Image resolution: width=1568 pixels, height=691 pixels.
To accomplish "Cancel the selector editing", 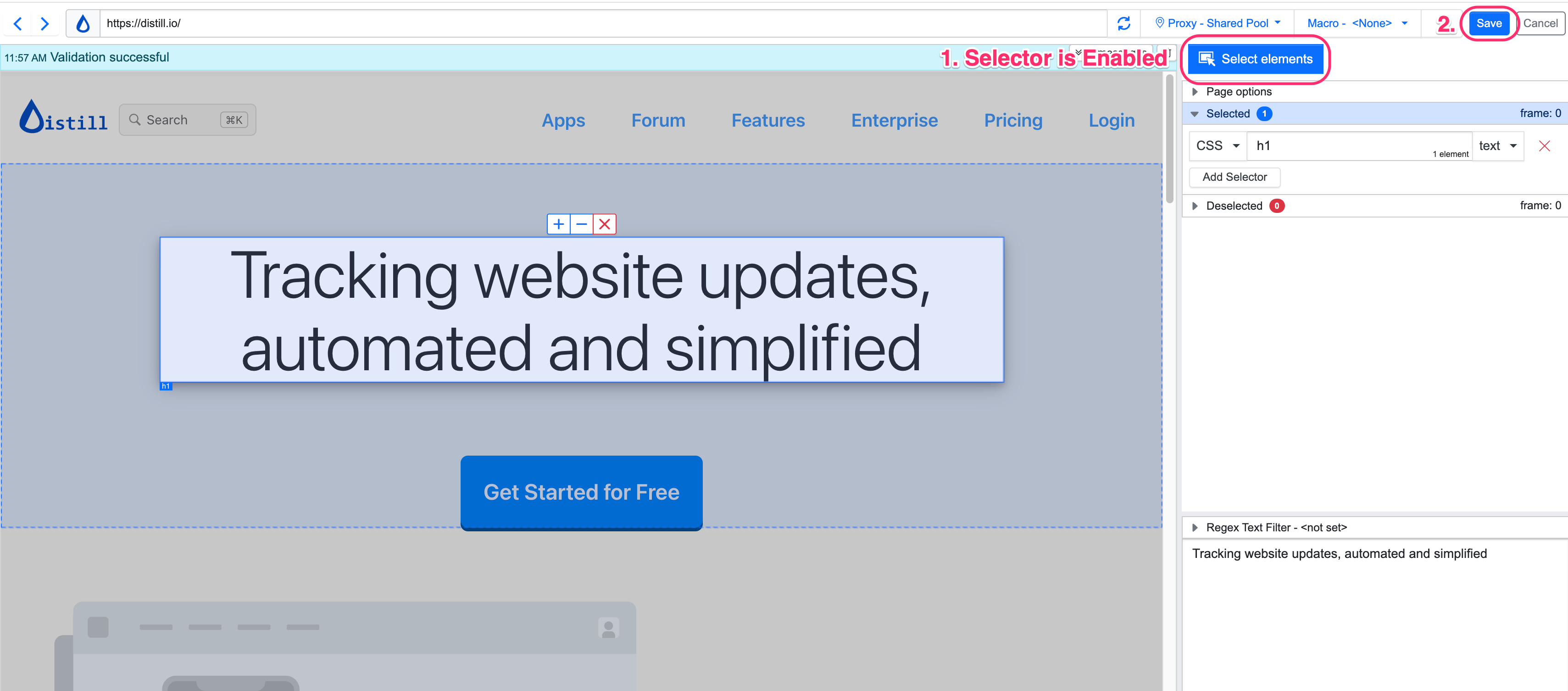I will [1540, 23].
